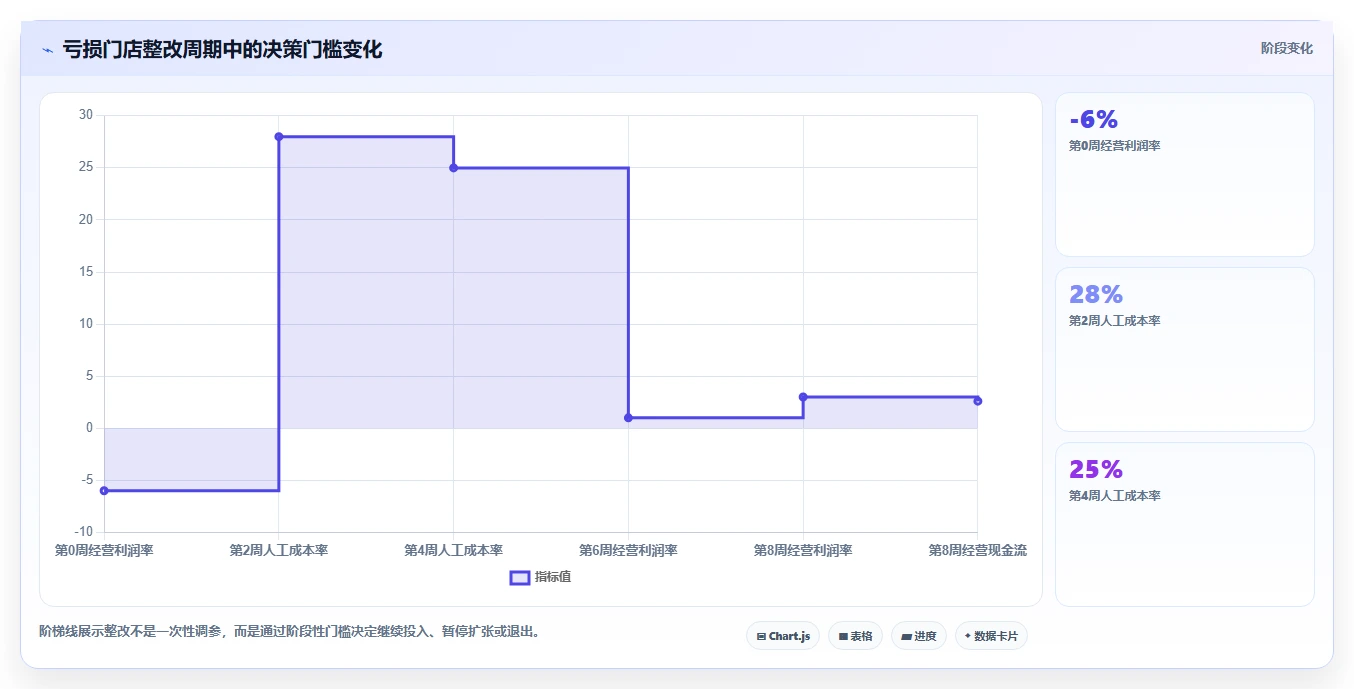1354x689 pixels.
Task: Click the legend color box for 指标值
Action: pyautogui.click(x=520, y=577)
